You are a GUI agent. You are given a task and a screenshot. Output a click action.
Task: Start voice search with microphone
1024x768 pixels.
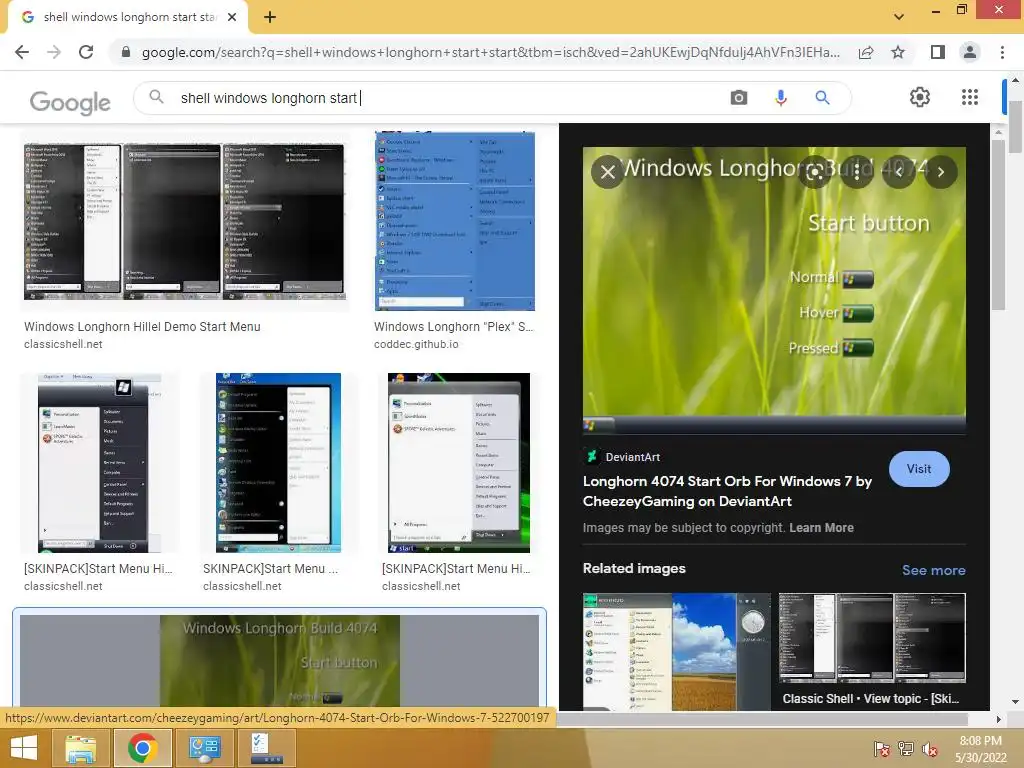pos(780,98)
